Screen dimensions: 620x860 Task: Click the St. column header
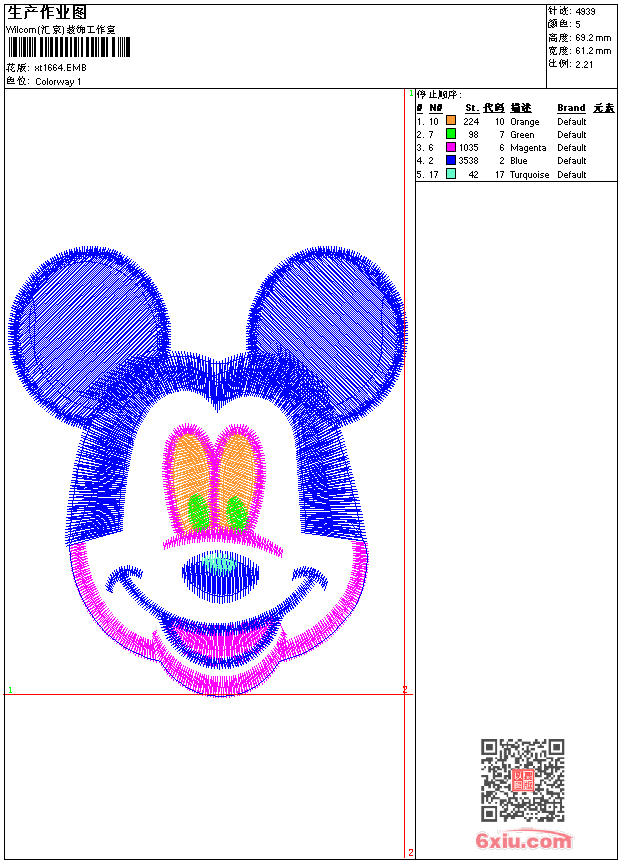472,108
